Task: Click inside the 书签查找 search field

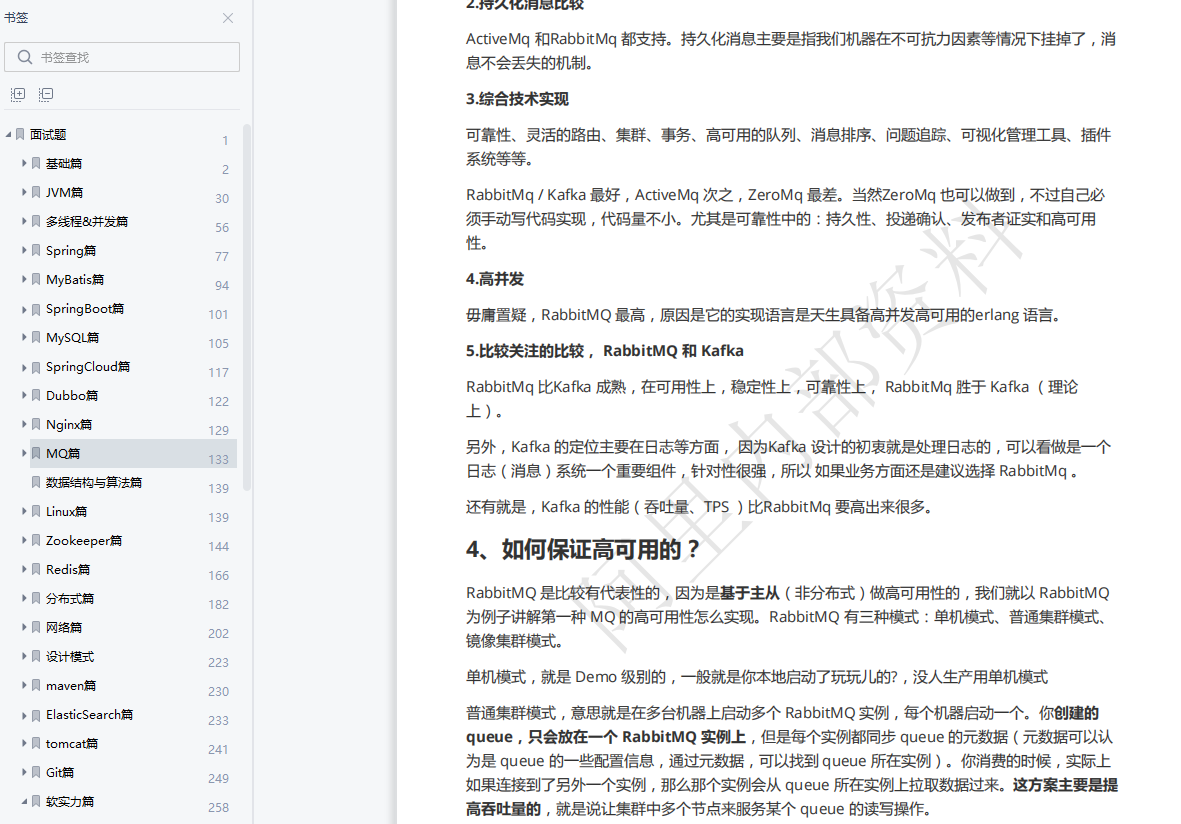Action: click(130, 57)
